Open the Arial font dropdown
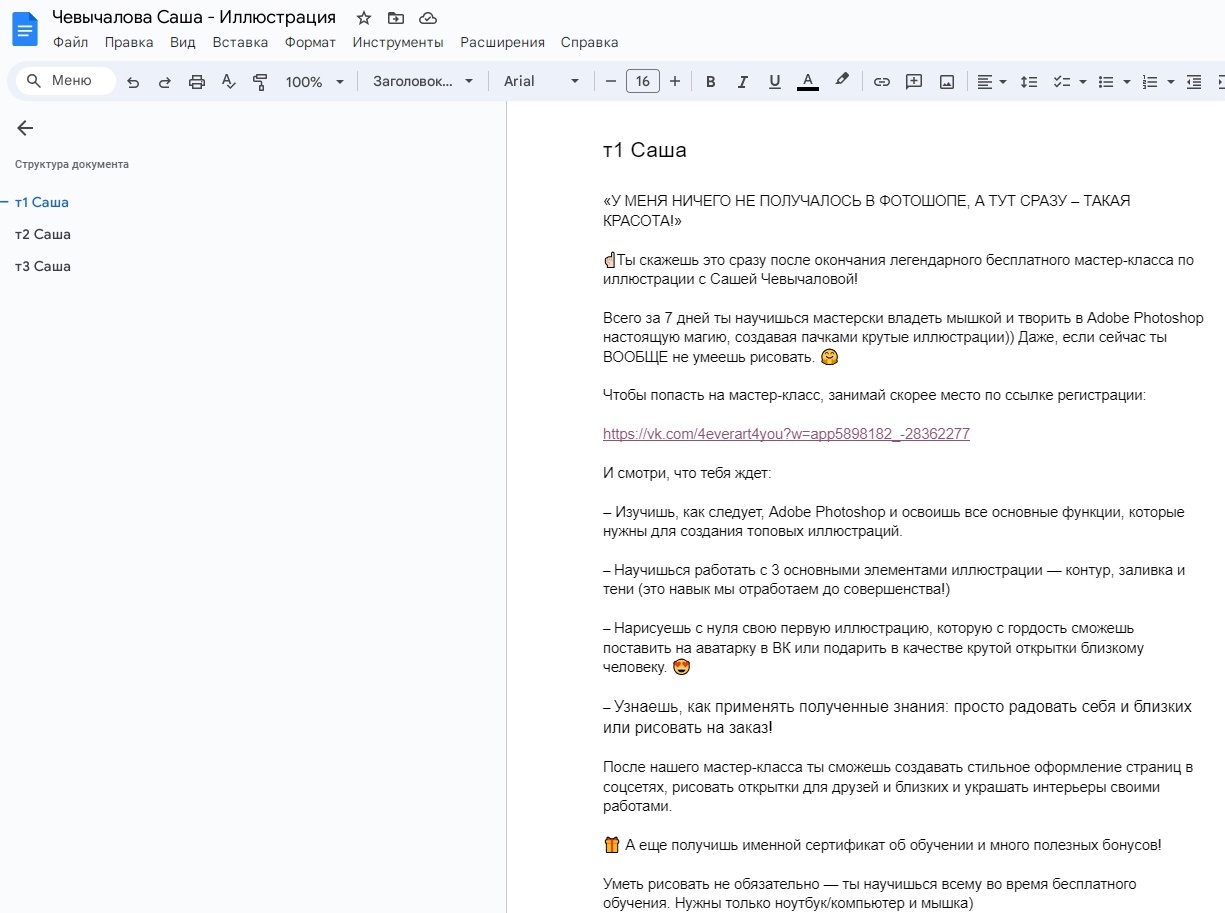 [x=541, y=82]
